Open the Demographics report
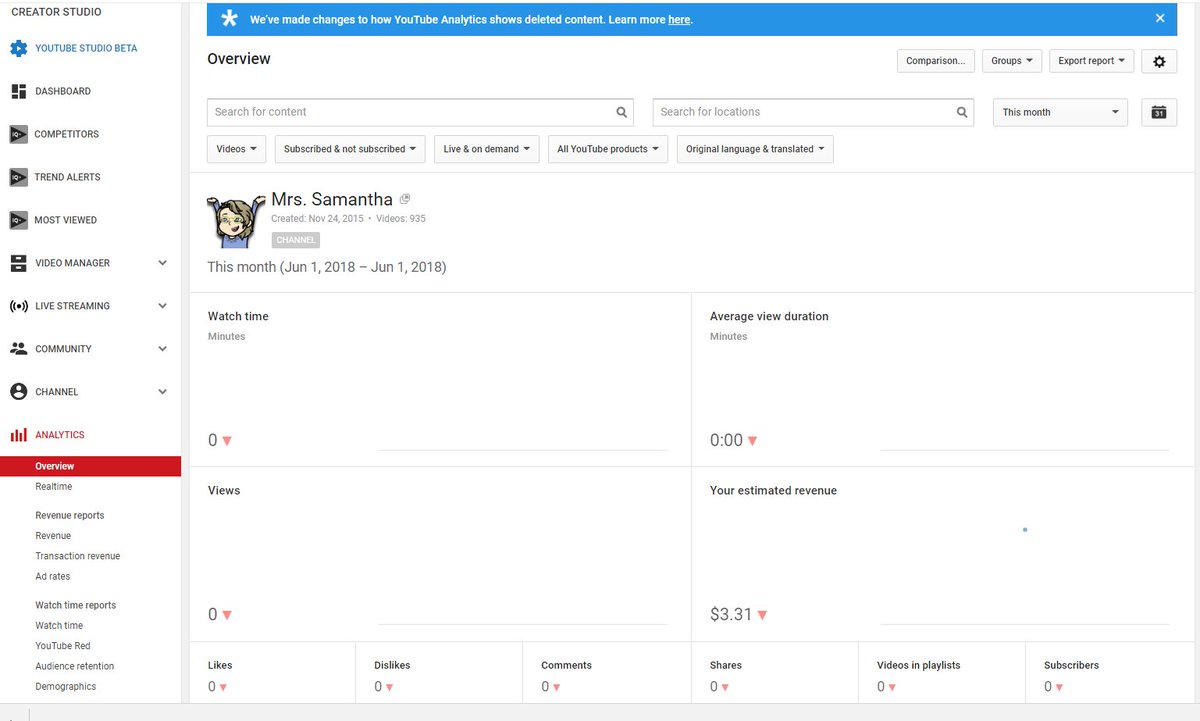1200x721 pixels. pos(66,687)
